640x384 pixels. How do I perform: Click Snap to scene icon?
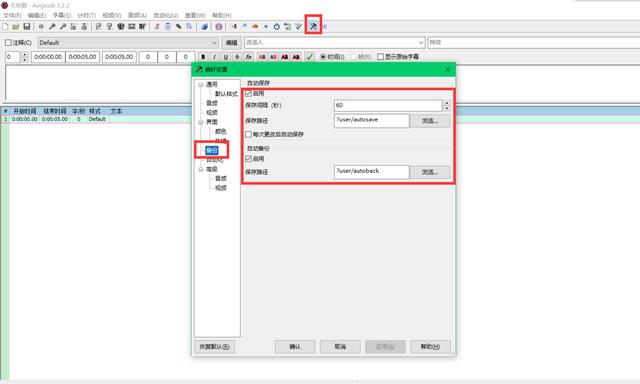tap(131, 27)
